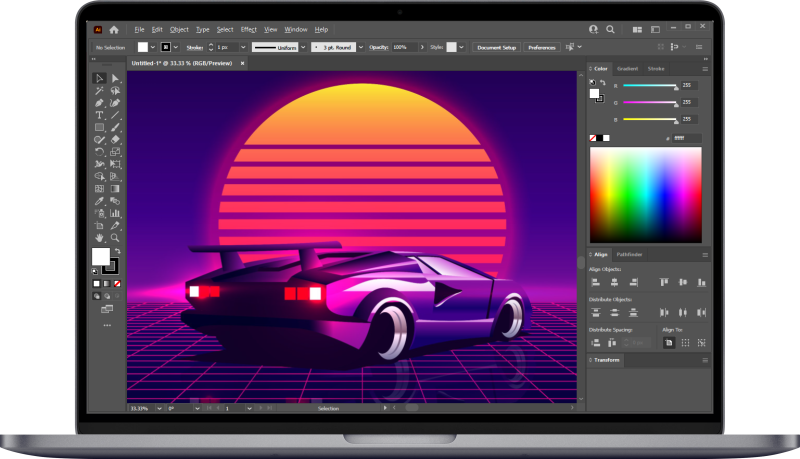Image resolution: width=800 pixels, height=459 pixels.
Task: Select the Zoom tool
Action: click(x=115, y=238)
